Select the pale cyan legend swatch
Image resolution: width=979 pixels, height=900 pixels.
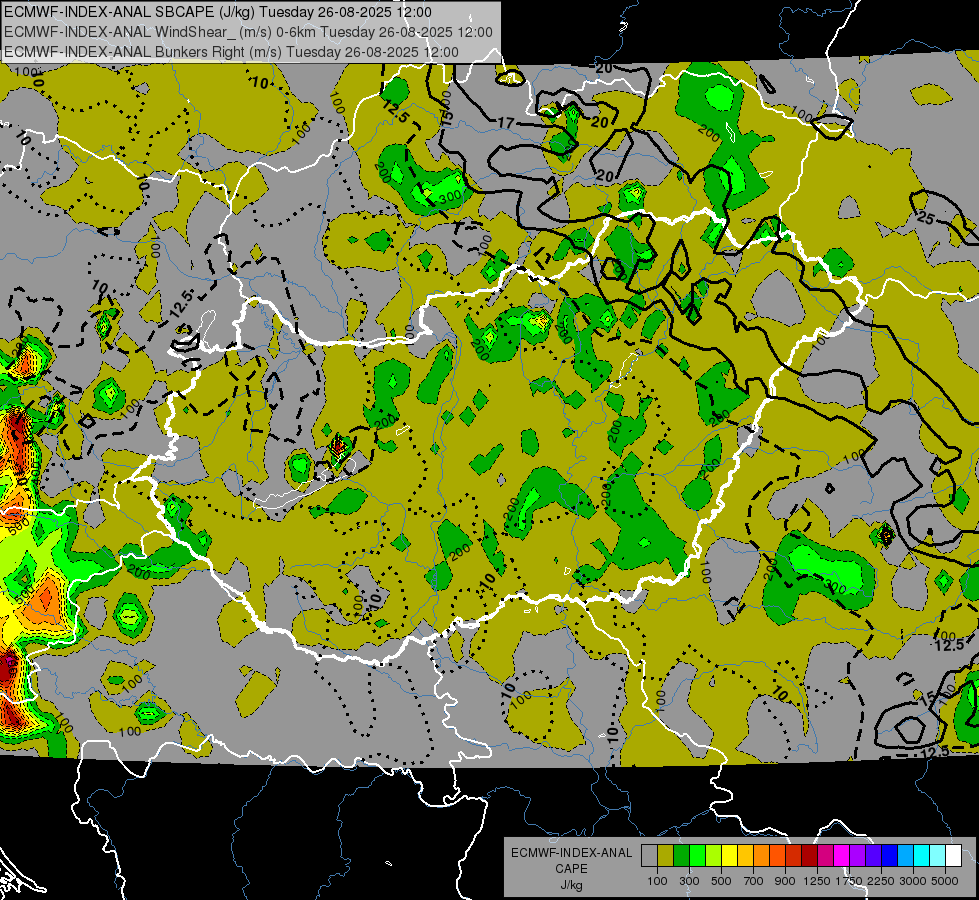(938, 856)
